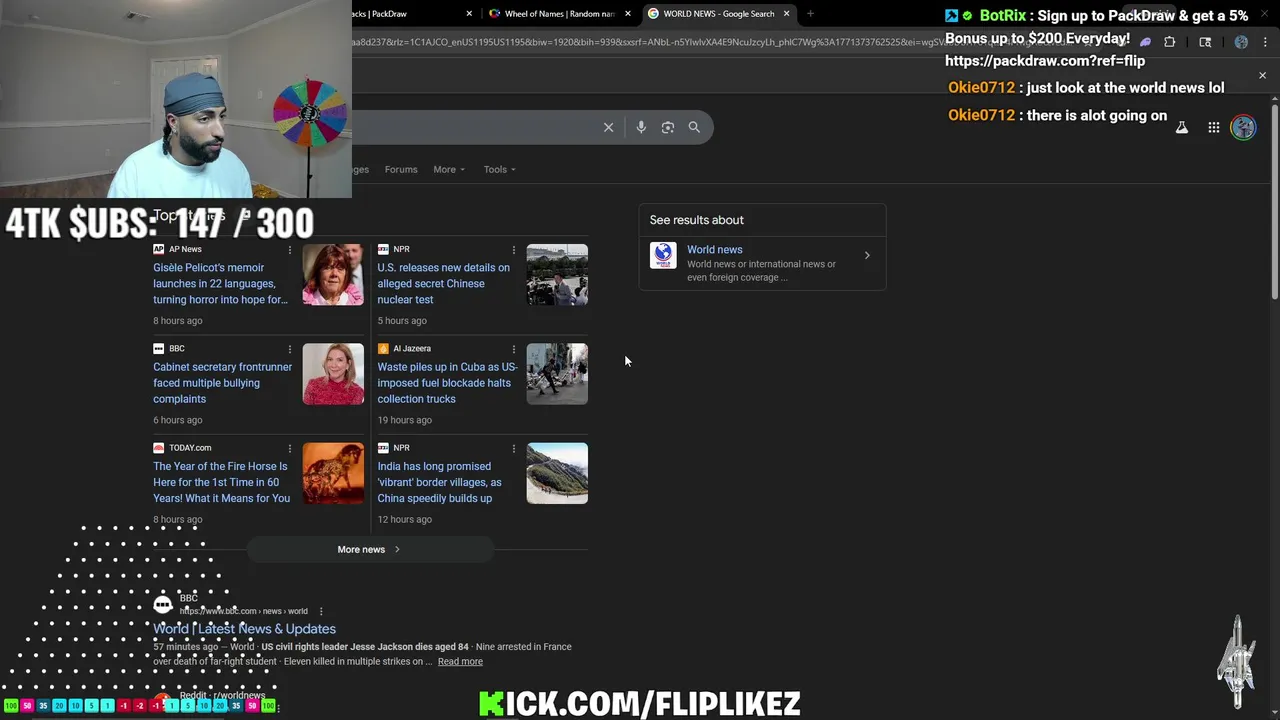Open the Search Labs flask icon
1280x720 pixels.
coord(1182,127)
